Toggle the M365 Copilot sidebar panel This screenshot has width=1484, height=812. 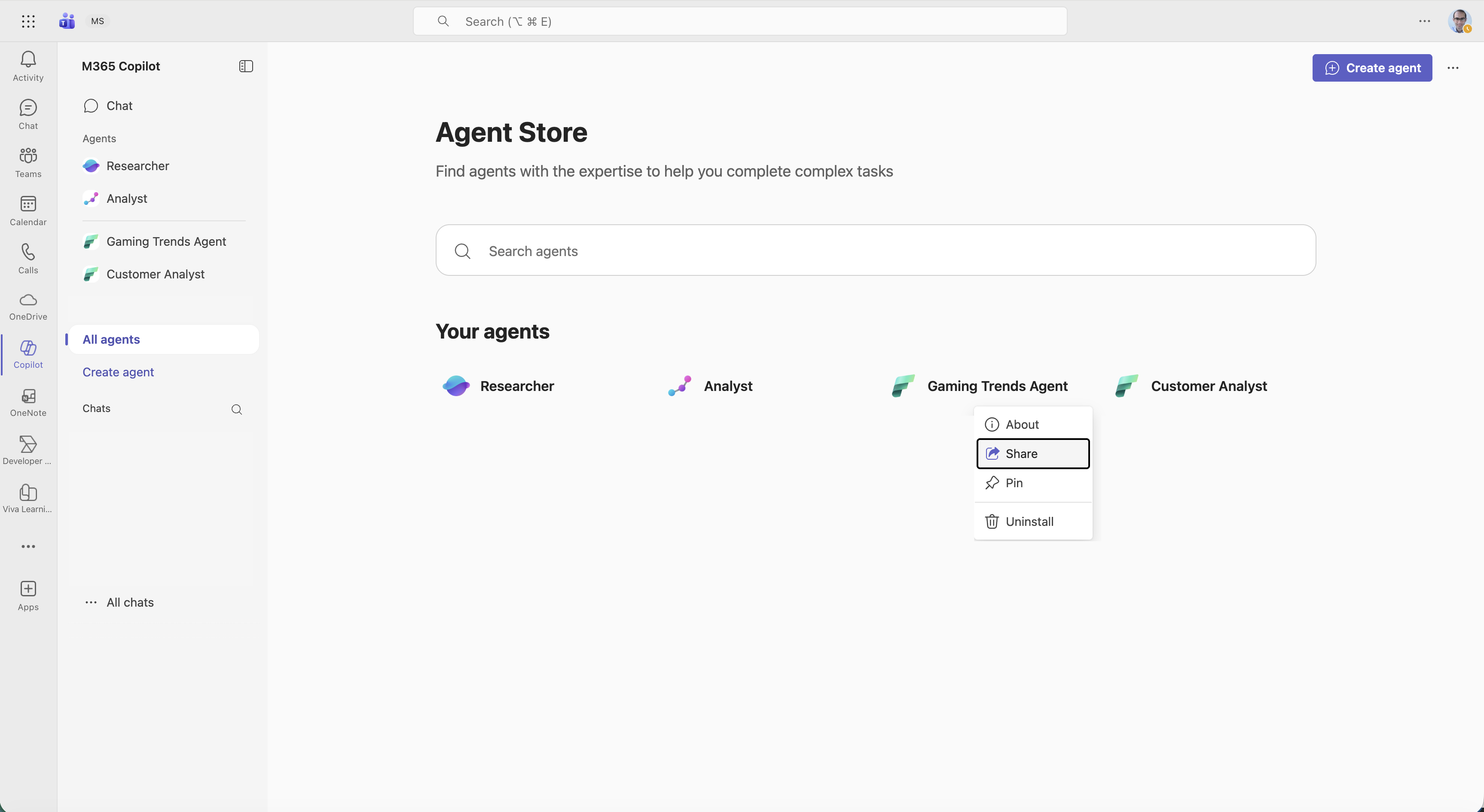click(246, 66)
